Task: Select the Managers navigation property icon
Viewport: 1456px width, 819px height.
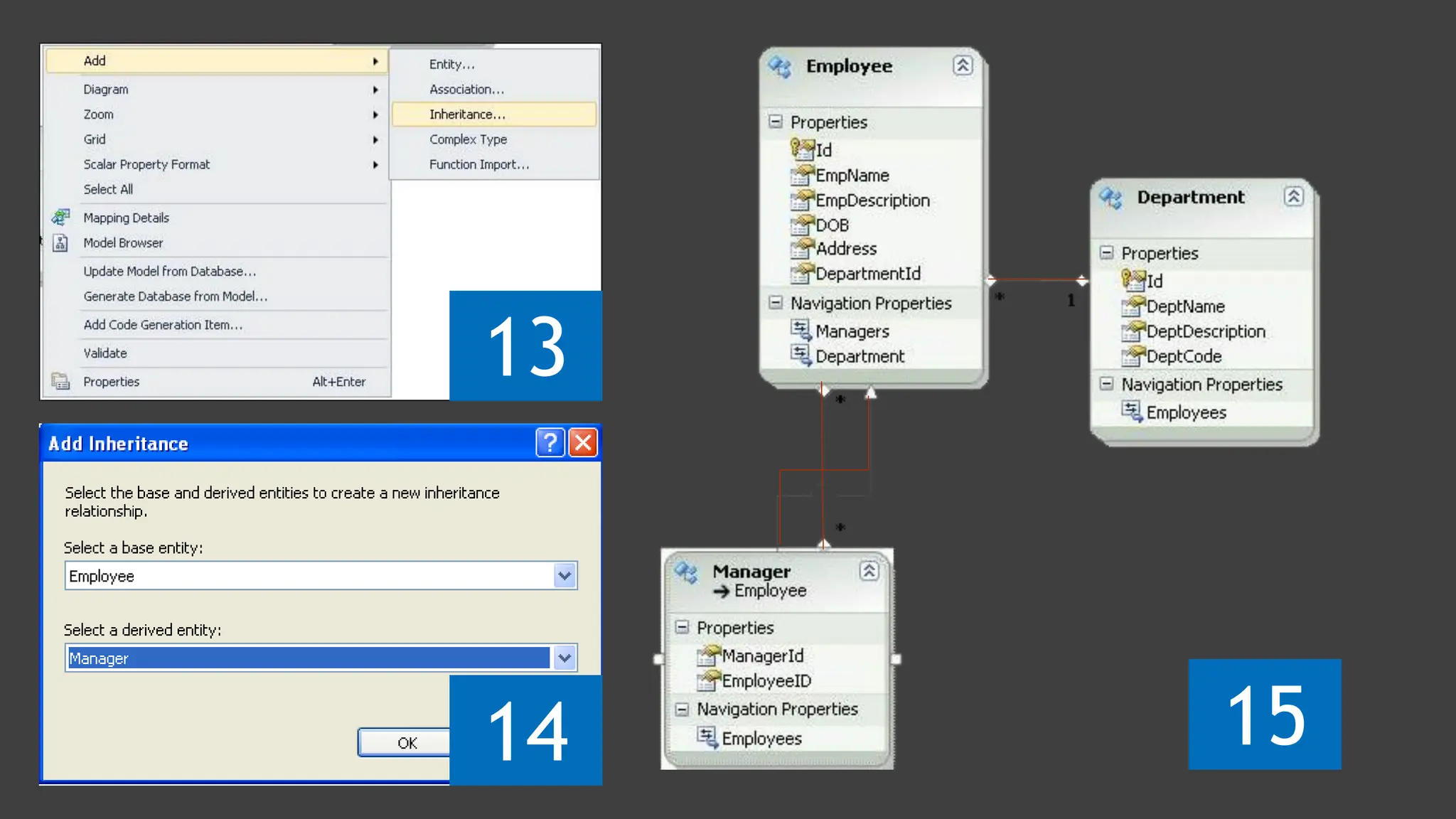Action: [801, 330]
